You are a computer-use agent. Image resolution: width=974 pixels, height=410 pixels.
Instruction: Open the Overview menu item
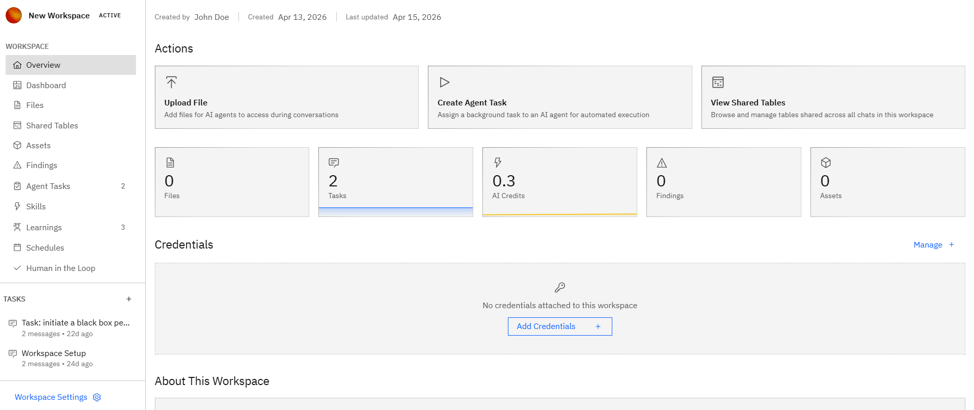pyautogui.click(x=71, y=65)
